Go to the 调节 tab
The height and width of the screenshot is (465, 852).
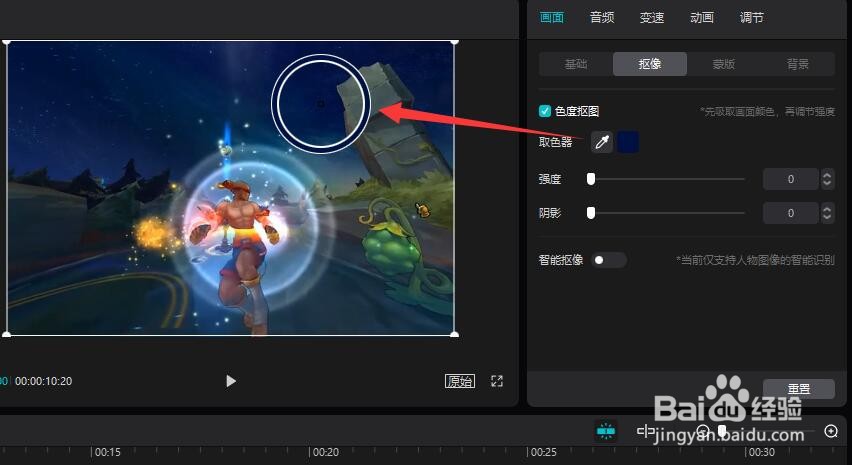click(752, 17)
